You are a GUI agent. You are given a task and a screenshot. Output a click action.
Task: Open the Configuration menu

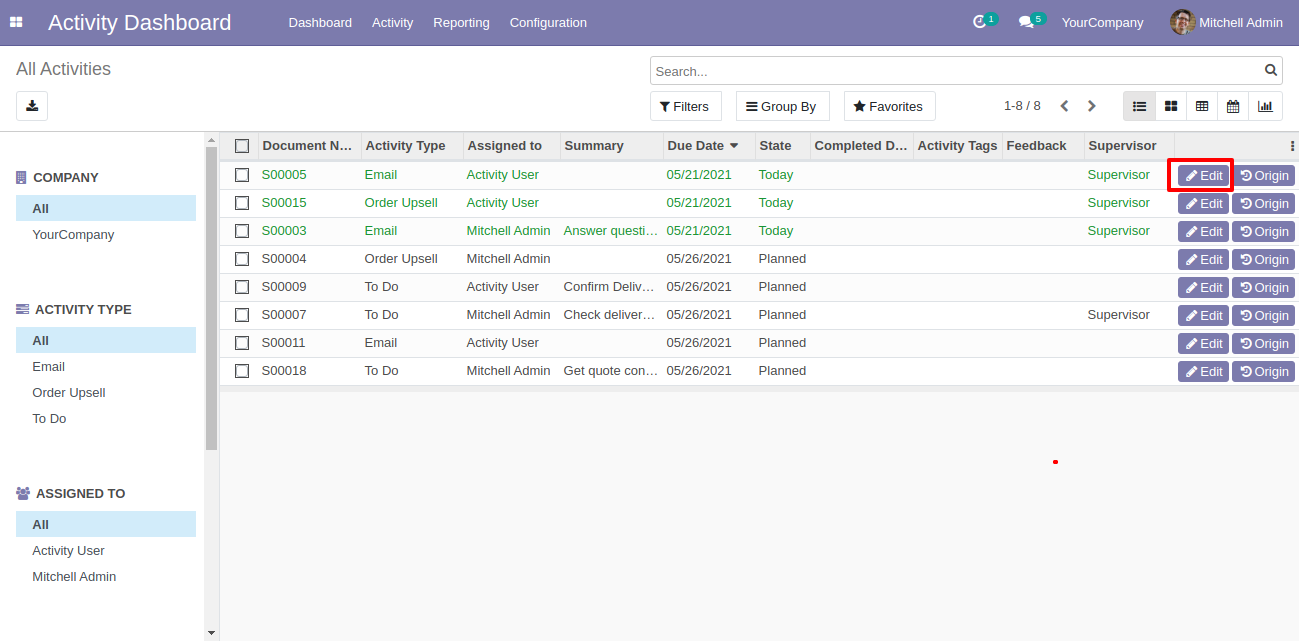pos(548,22)
